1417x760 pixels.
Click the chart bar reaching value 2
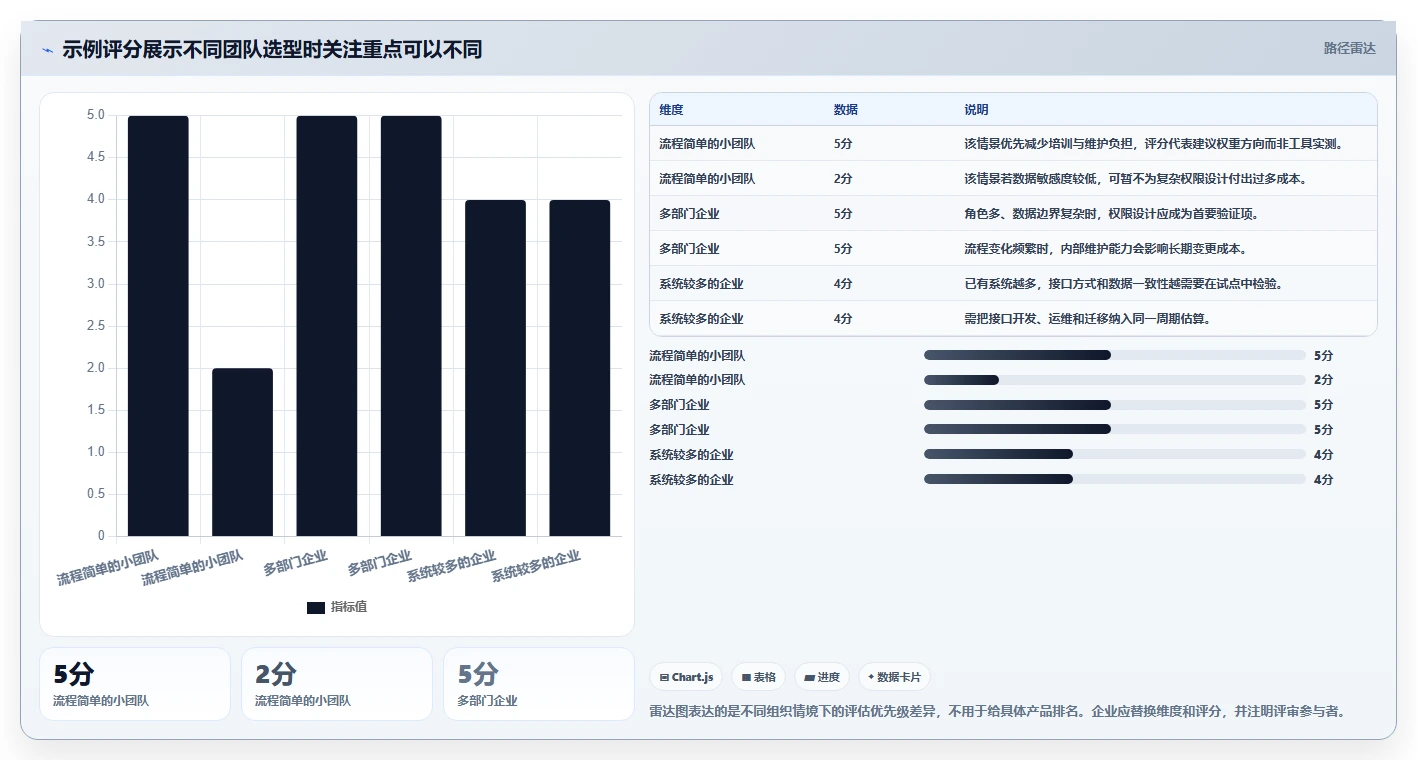(x=242, y=452)
